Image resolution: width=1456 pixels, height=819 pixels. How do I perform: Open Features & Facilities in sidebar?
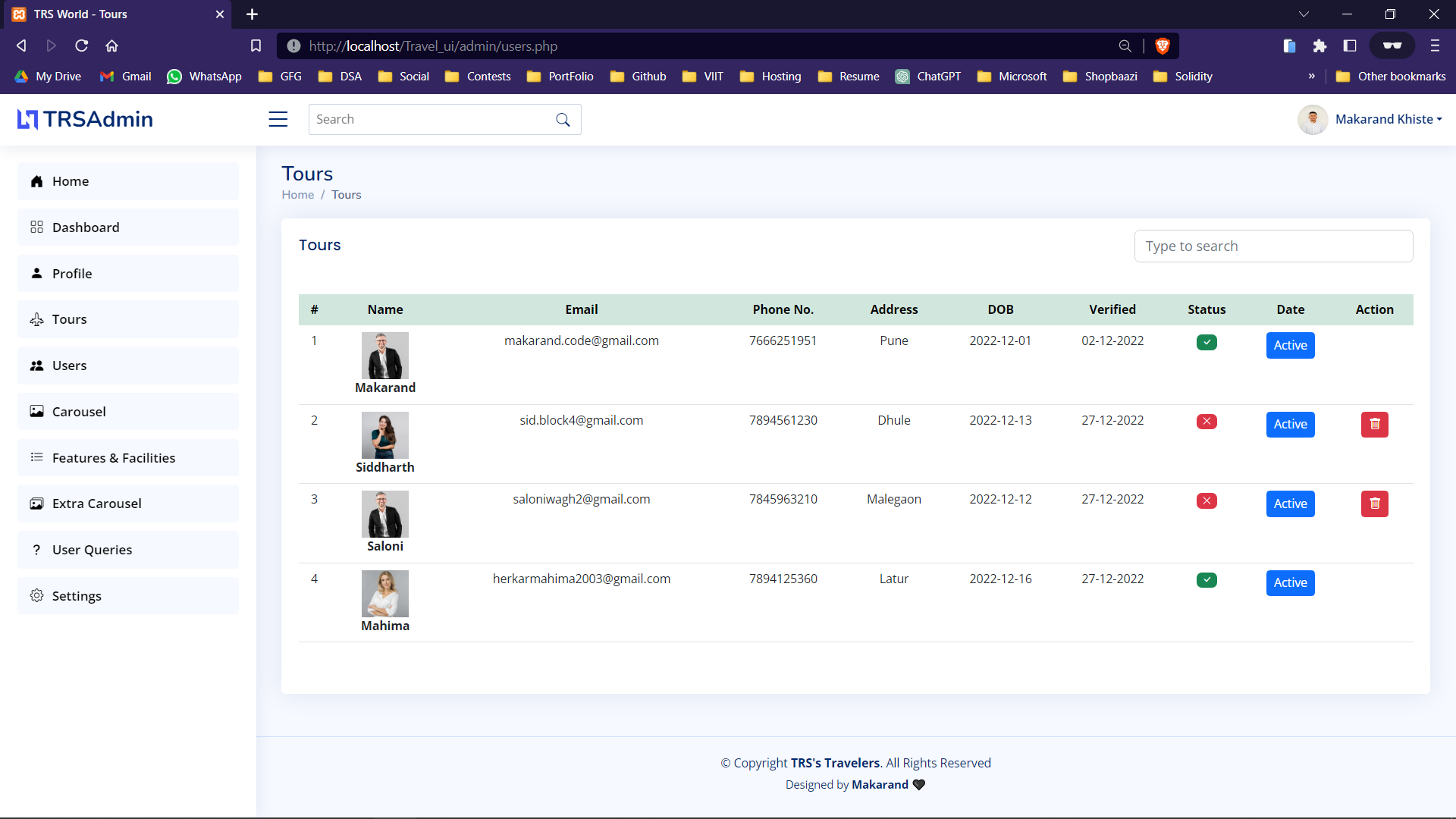point(128,458)
